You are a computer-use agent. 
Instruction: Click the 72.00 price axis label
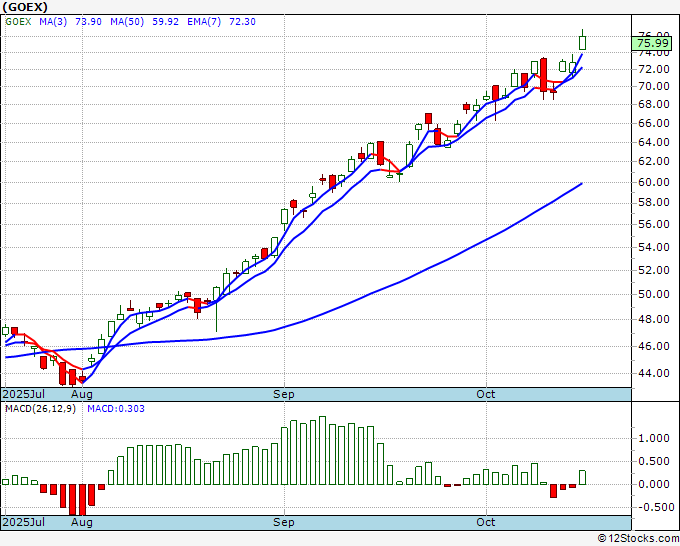[x=654, y=69]
